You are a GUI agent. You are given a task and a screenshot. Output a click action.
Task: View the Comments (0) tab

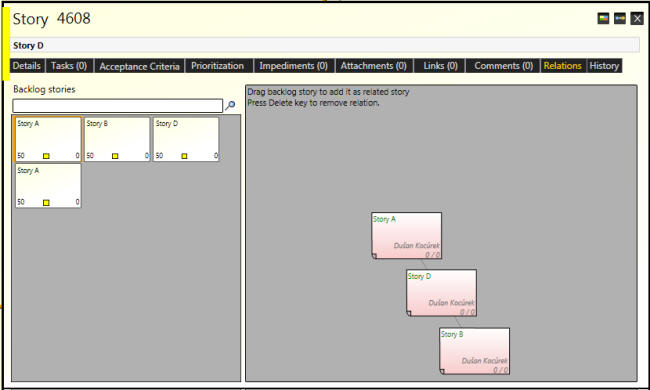coord(503,66)
